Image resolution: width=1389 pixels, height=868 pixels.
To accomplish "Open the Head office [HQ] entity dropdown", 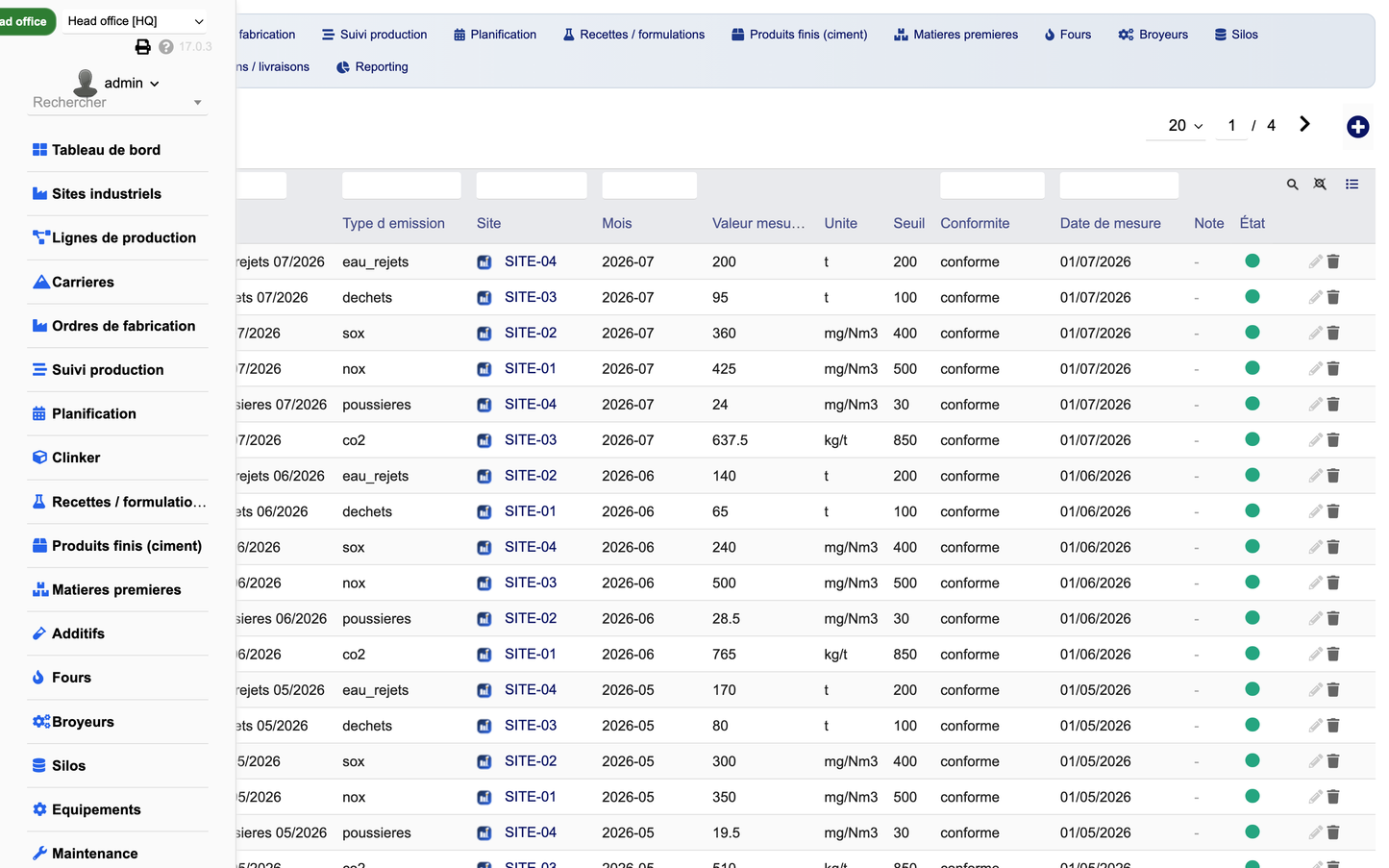I will [136, 21].
